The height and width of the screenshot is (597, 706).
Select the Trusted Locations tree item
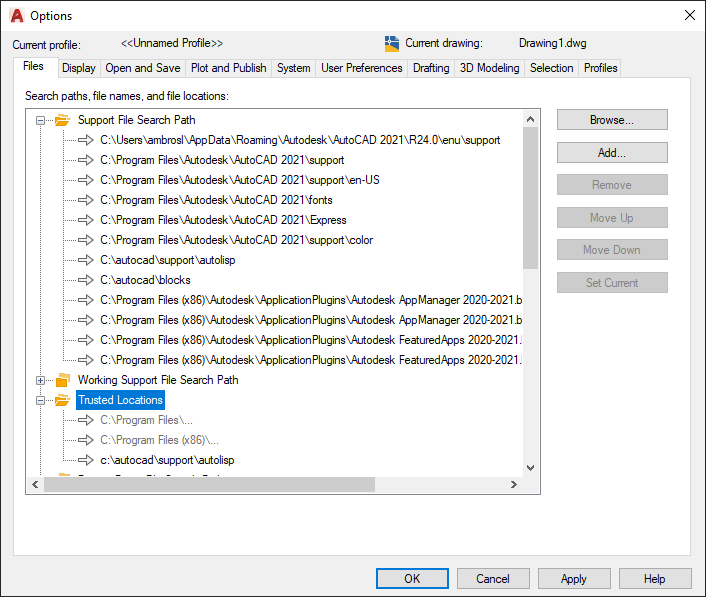pyautogui.click(x=120, y=400)
